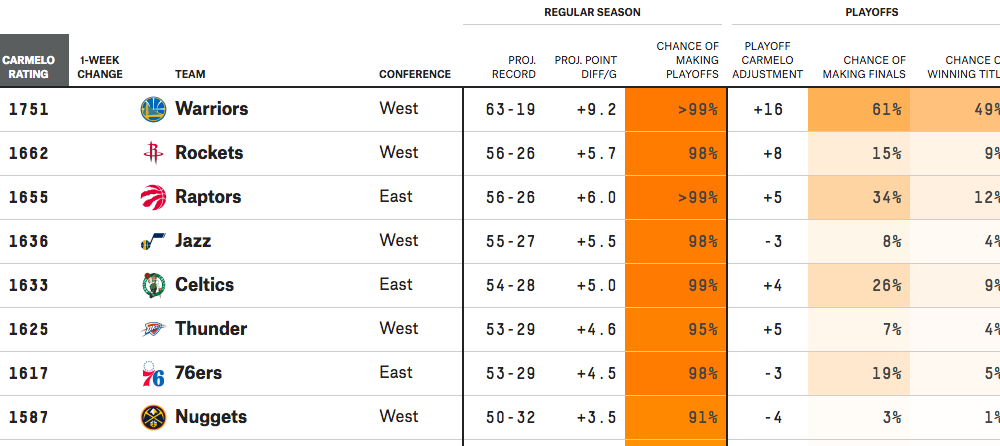1000x446 pixels.
Task: Click the Warriors 61% finals chance cell
Action: tap(859, 109)
